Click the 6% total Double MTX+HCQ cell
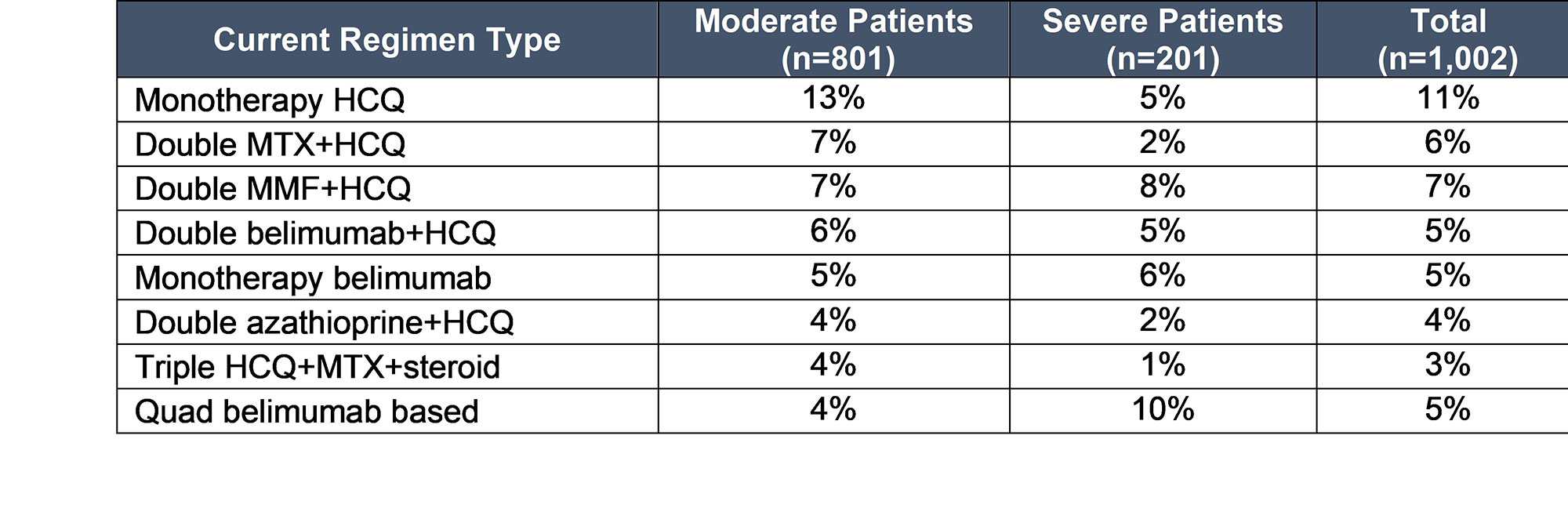Viewport: 1568px width, 508px height. [x=1447, y=143]
